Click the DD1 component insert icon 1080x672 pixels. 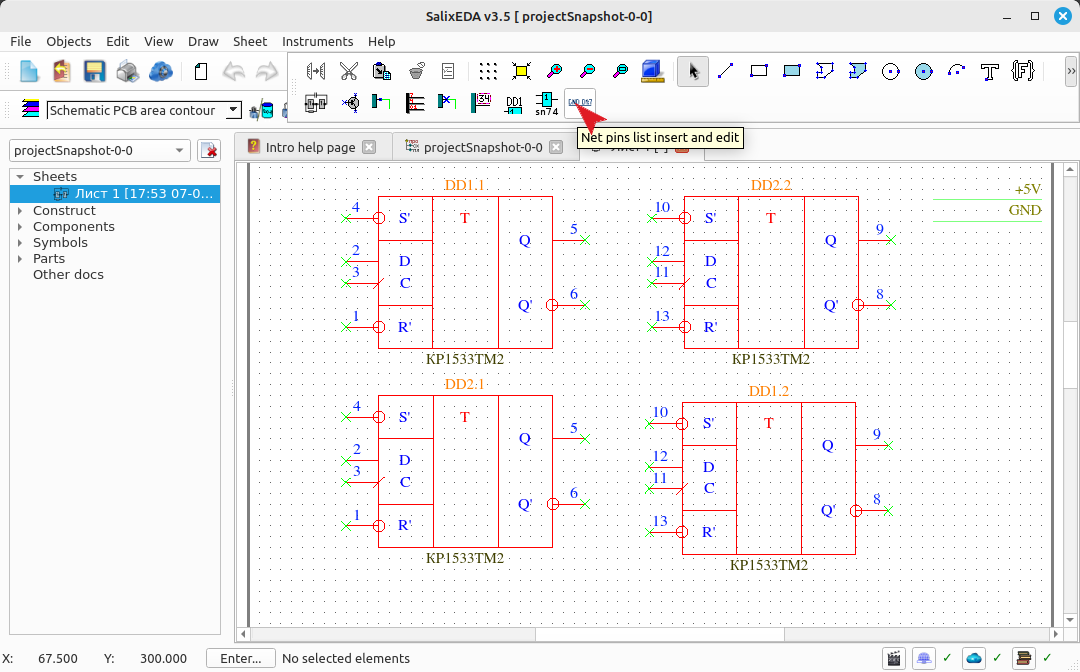514,103
